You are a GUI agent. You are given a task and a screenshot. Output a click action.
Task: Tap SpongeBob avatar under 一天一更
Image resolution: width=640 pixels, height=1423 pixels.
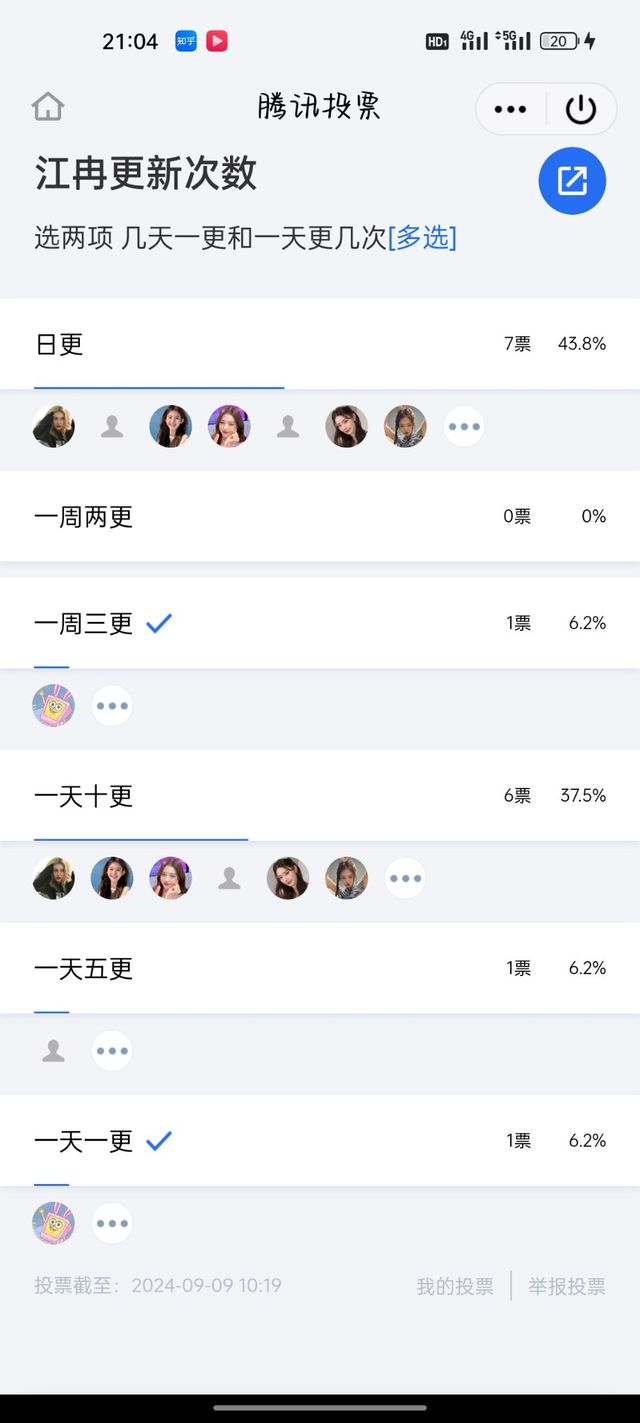coord(53,1223)
